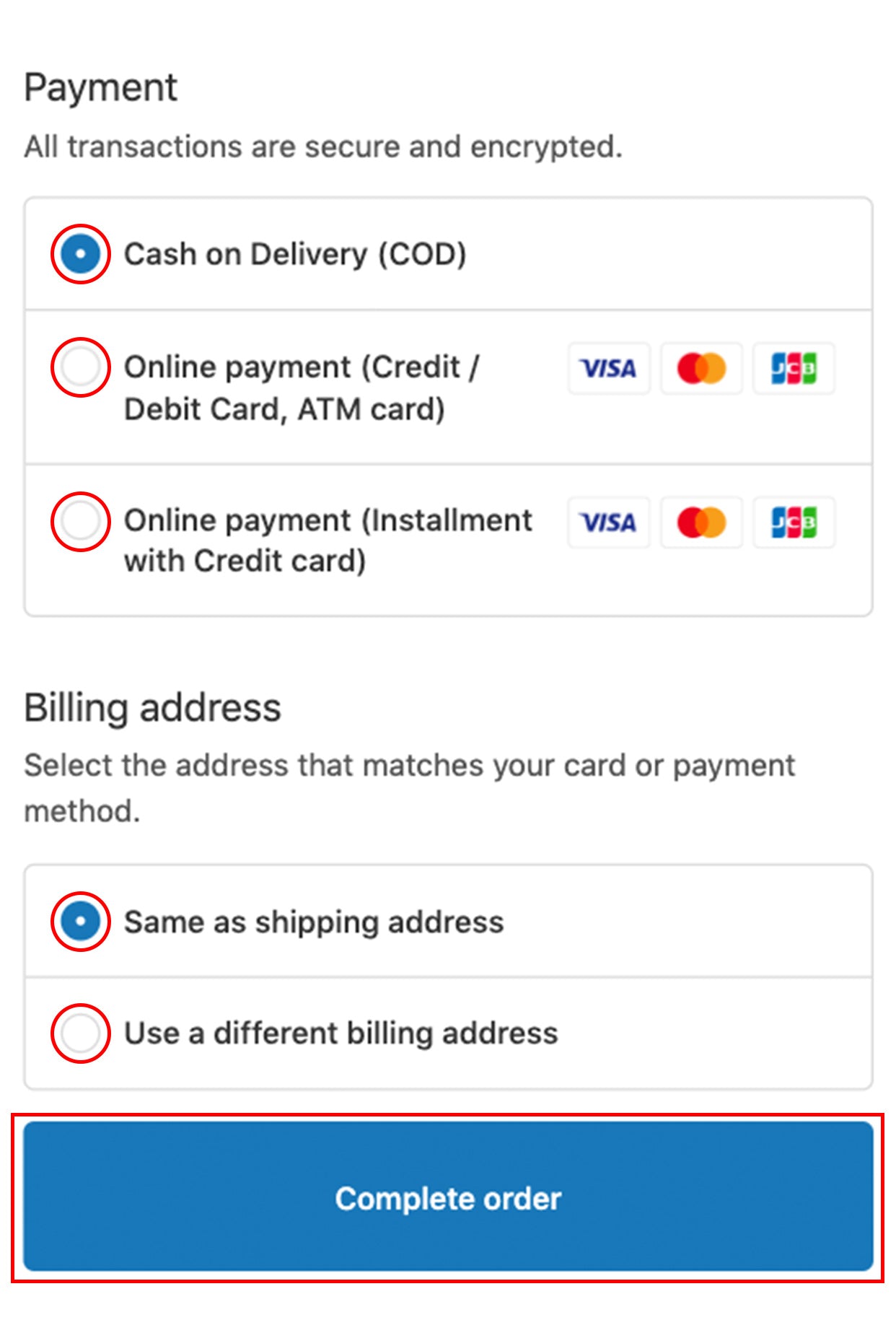Click the Visa icon in the Installment row
896x1320 pixels.
(609, 523)
